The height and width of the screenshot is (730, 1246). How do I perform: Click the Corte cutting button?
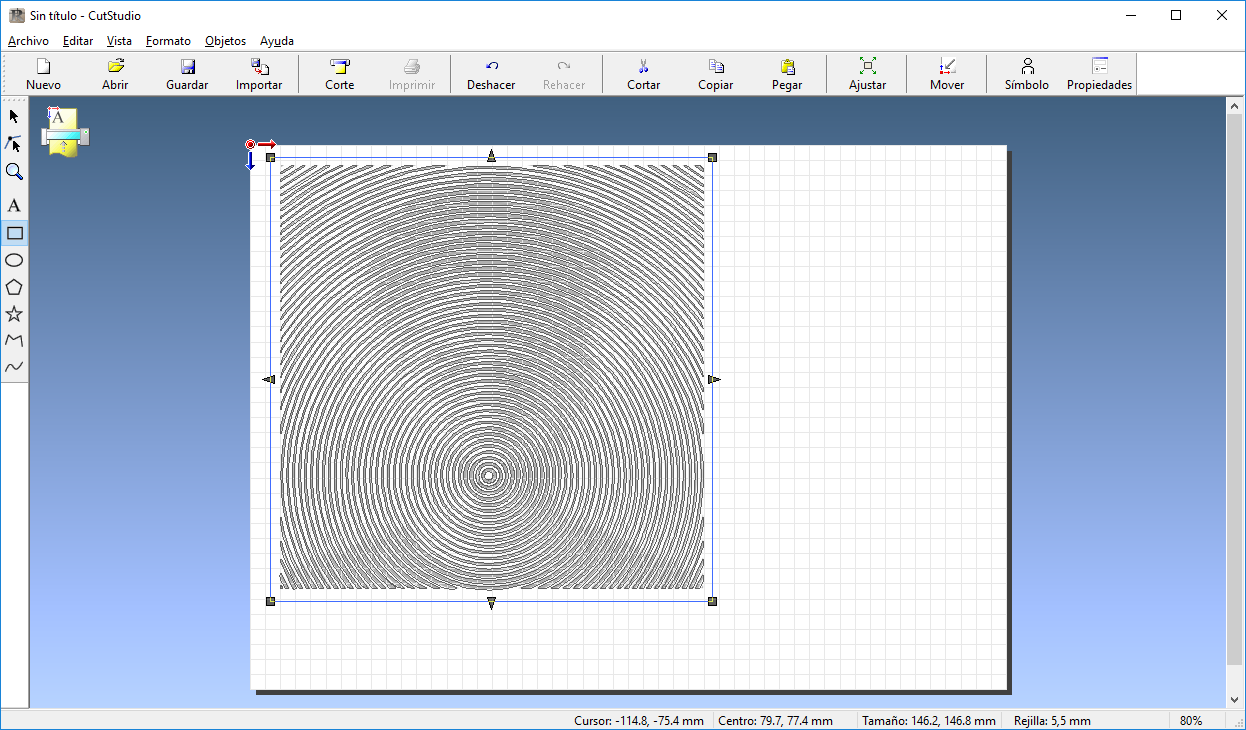(340, 74)
